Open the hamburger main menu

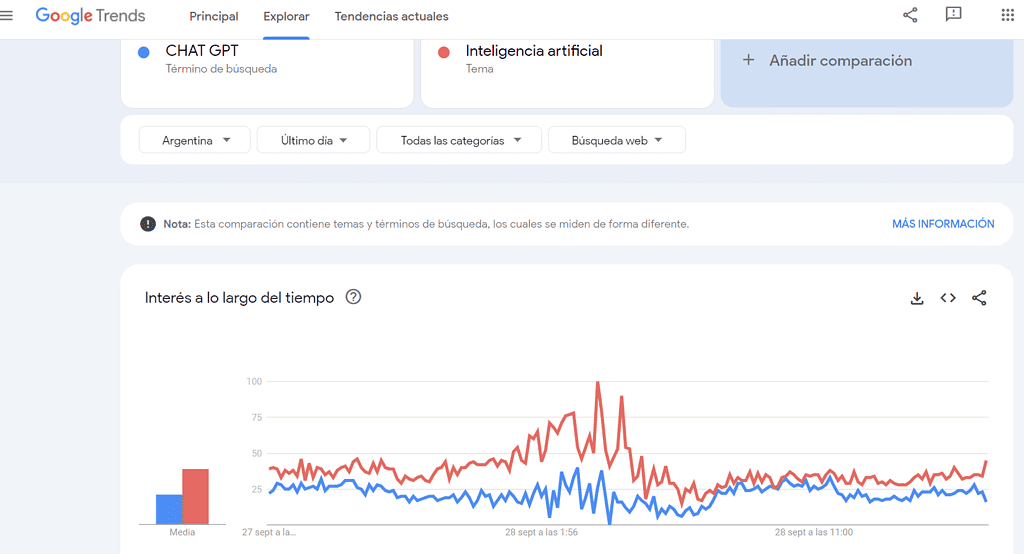click(7, 15)
